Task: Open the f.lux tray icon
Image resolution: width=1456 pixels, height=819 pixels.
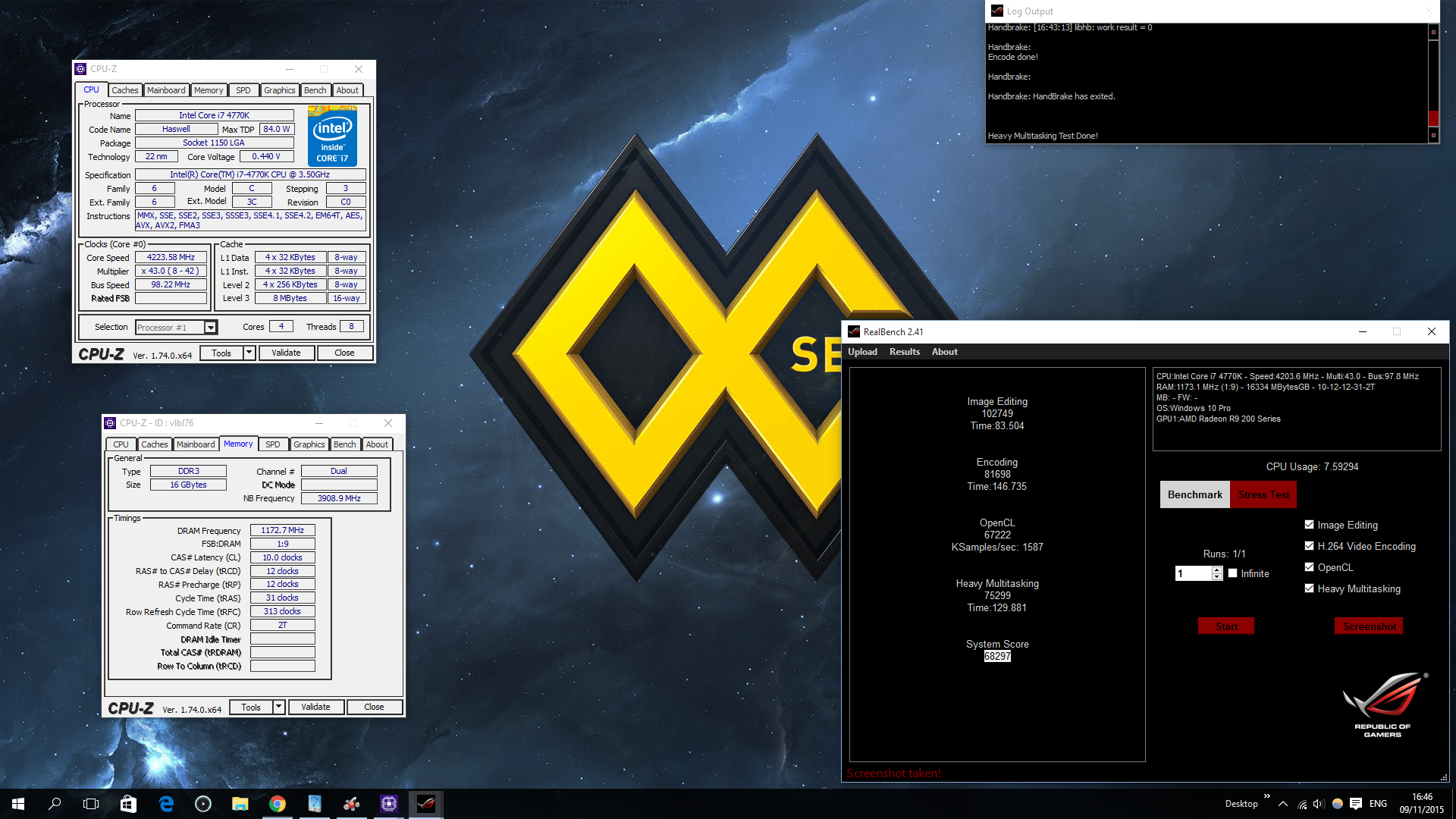Action: click(1338, 805)
